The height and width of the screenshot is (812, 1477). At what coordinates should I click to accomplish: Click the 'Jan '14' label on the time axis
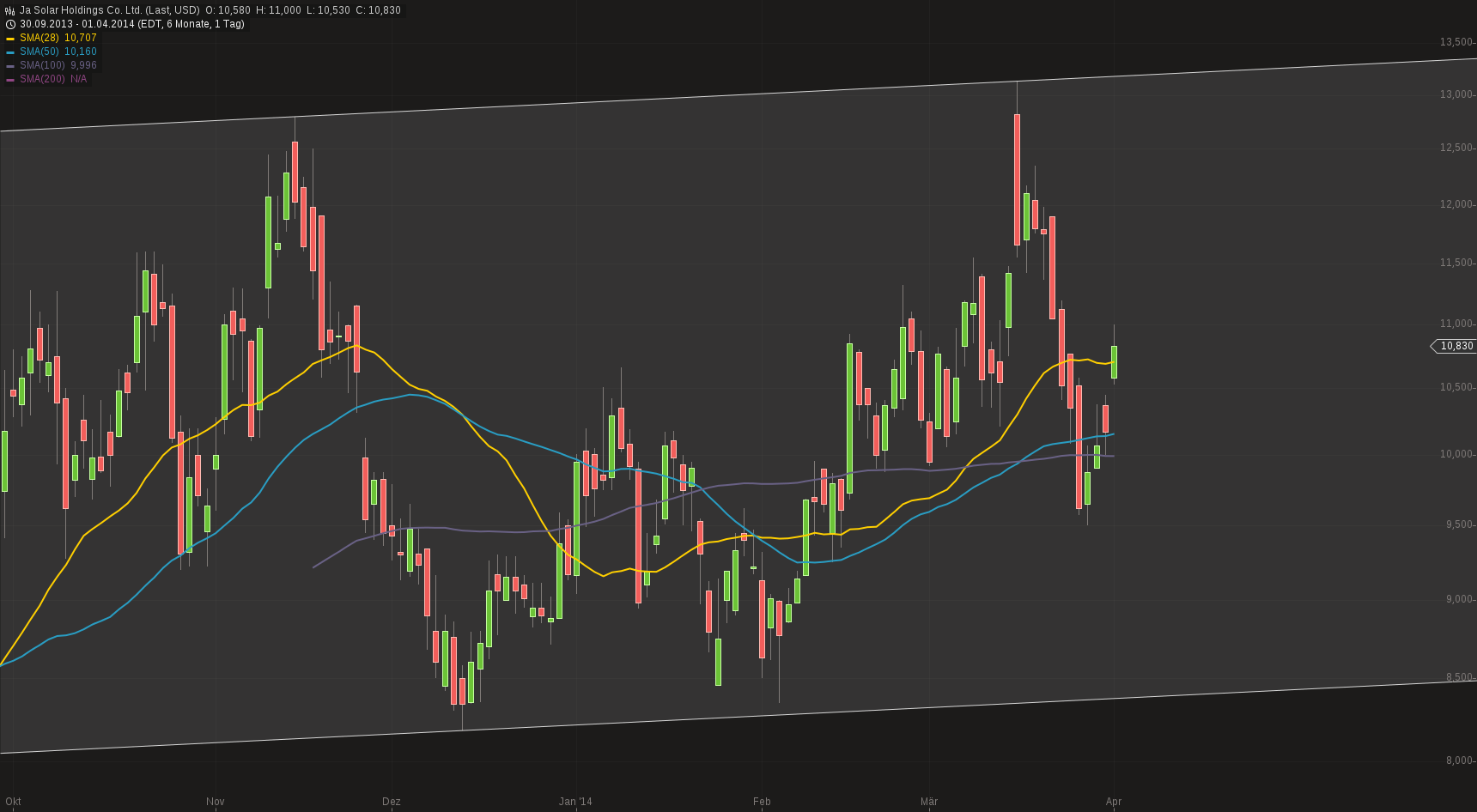click(x=575, y=801)
